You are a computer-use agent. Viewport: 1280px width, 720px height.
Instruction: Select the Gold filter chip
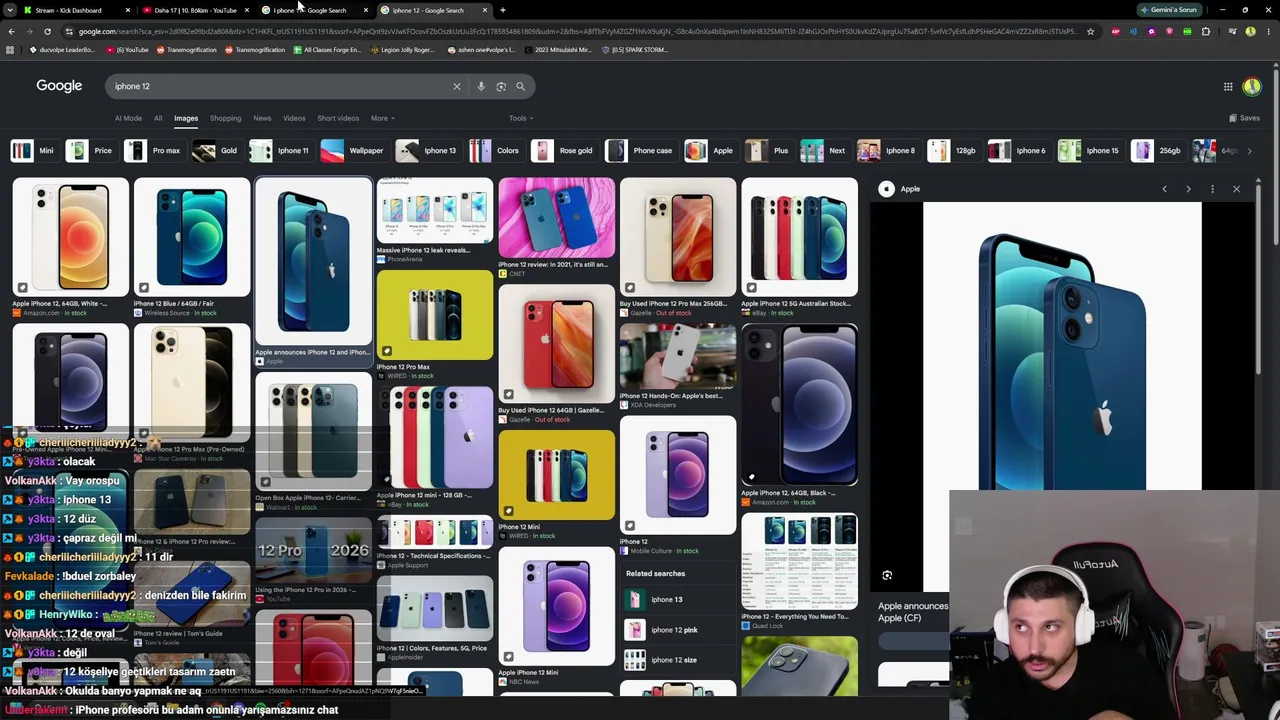216,151
